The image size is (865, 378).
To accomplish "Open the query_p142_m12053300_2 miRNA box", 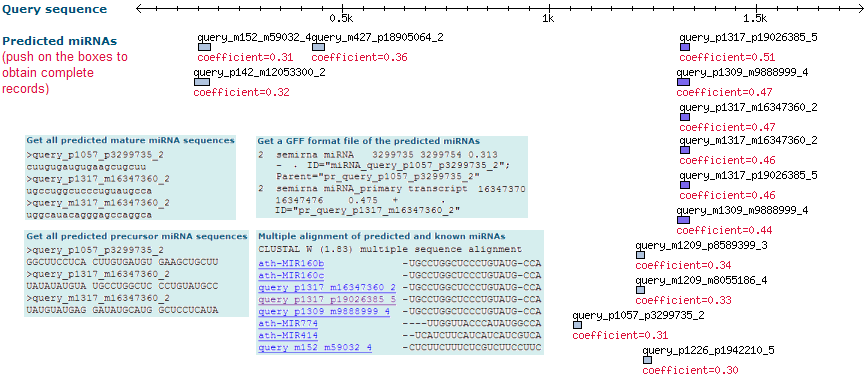I will tap(202, 82).
